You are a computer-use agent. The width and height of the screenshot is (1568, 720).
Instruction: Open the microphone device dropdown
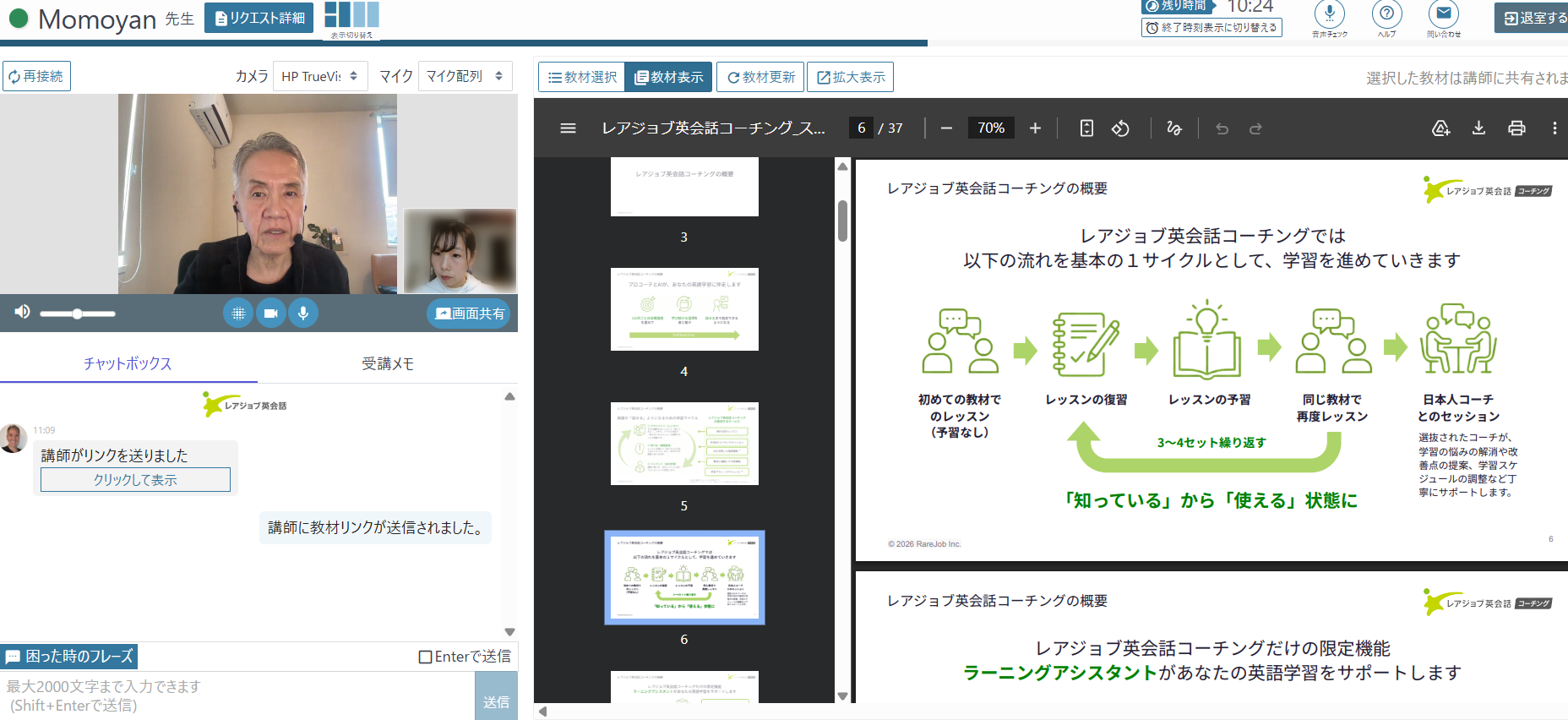465,76
